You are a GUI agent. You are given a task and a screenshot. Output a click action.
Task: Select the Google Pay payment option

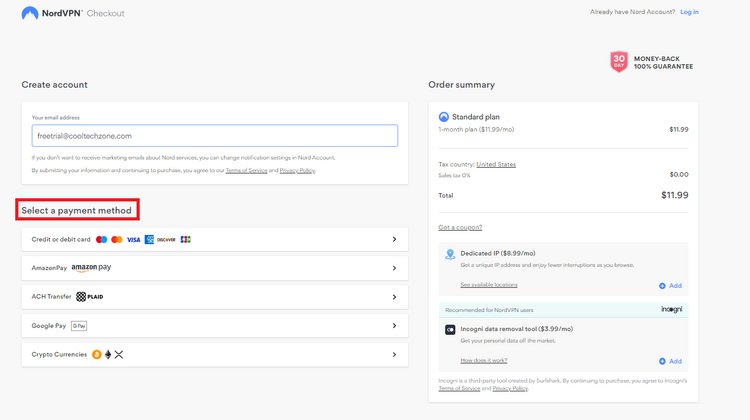[215, 326]
